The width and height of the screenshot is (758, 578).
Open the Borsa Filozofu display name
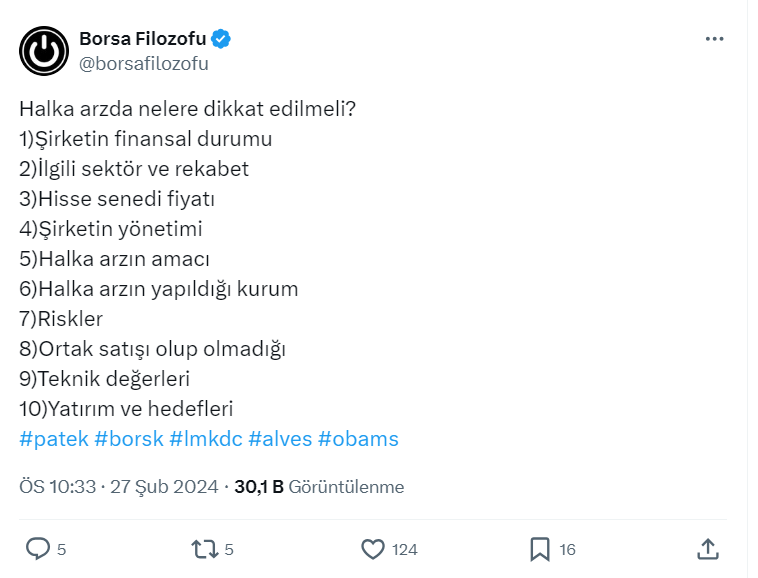pyautogui.click(x=142, y=39)
